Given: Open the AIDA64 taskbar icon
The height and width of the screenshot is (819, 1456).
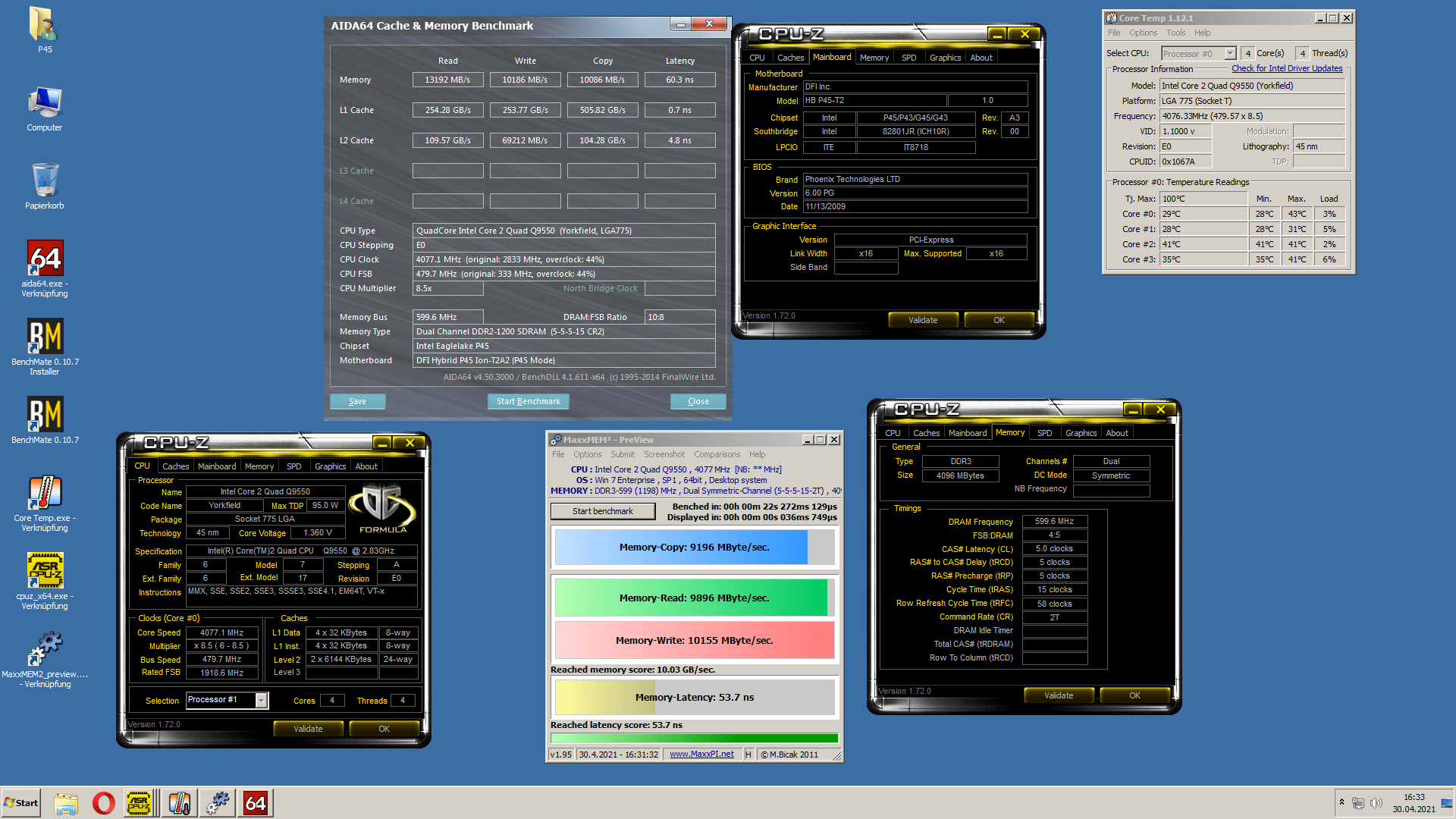Looking at the screenshot, I should (x=256, y=803).
